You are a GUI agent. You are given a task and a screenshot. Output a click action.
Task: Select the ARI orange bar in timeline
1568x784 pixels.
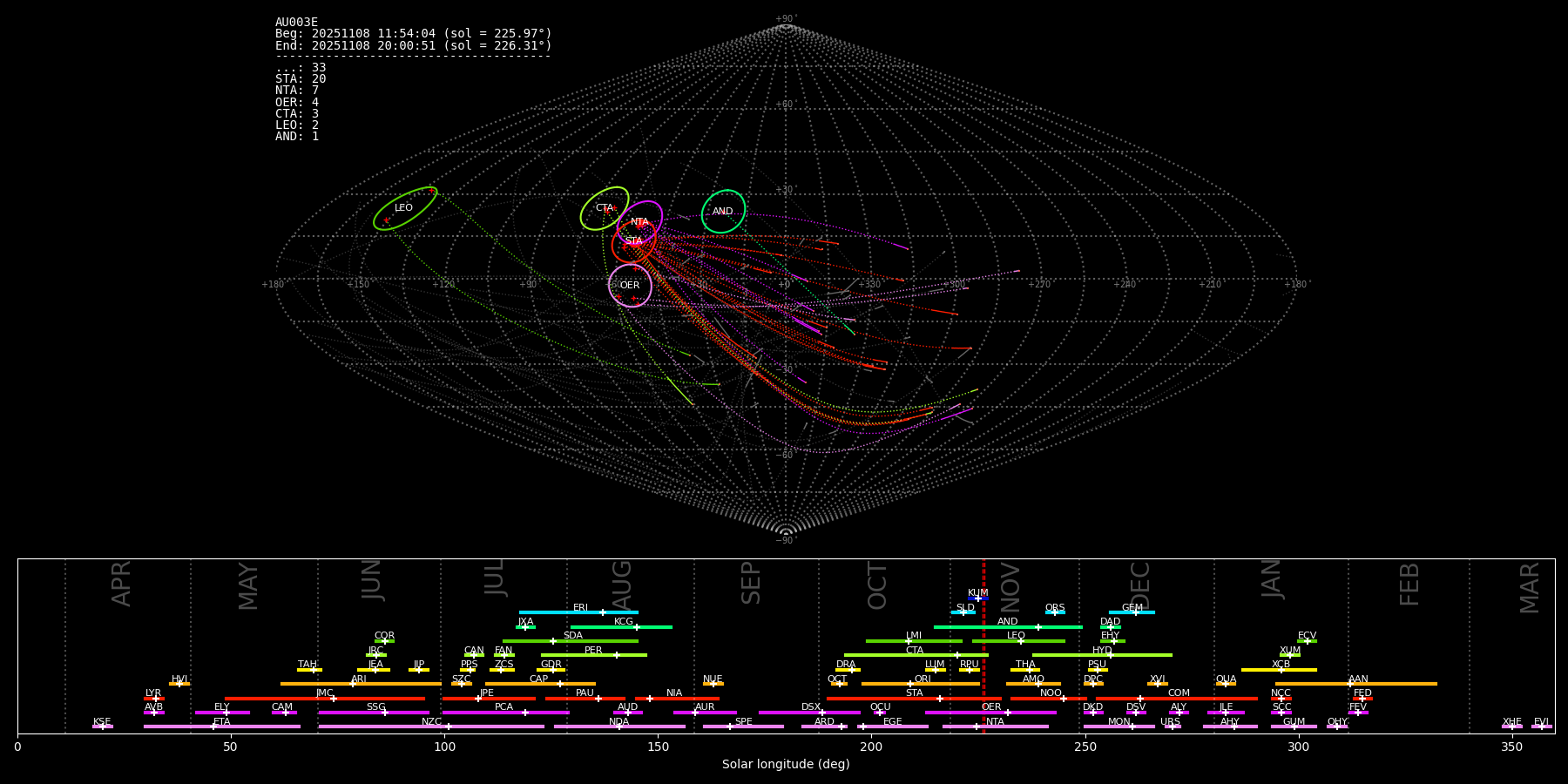point(361,684)
